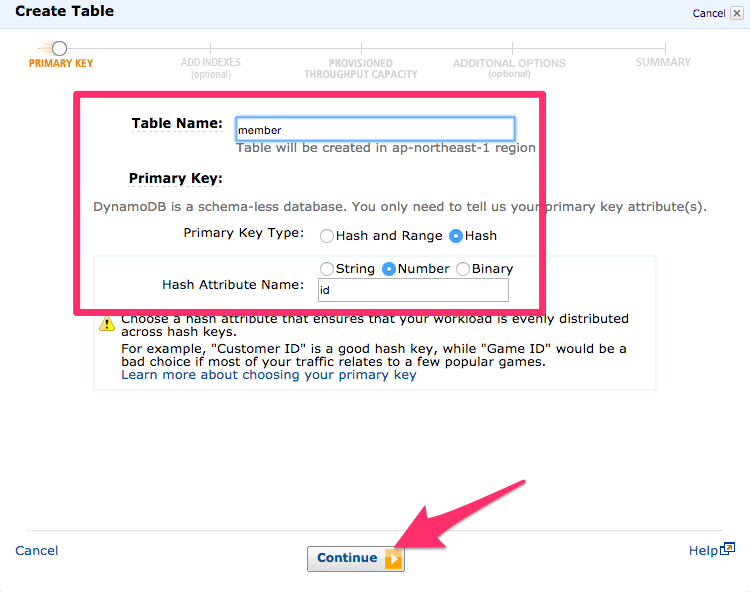
Task: Click the orange arrow on Continue button
Action: [x=393, y=559]
